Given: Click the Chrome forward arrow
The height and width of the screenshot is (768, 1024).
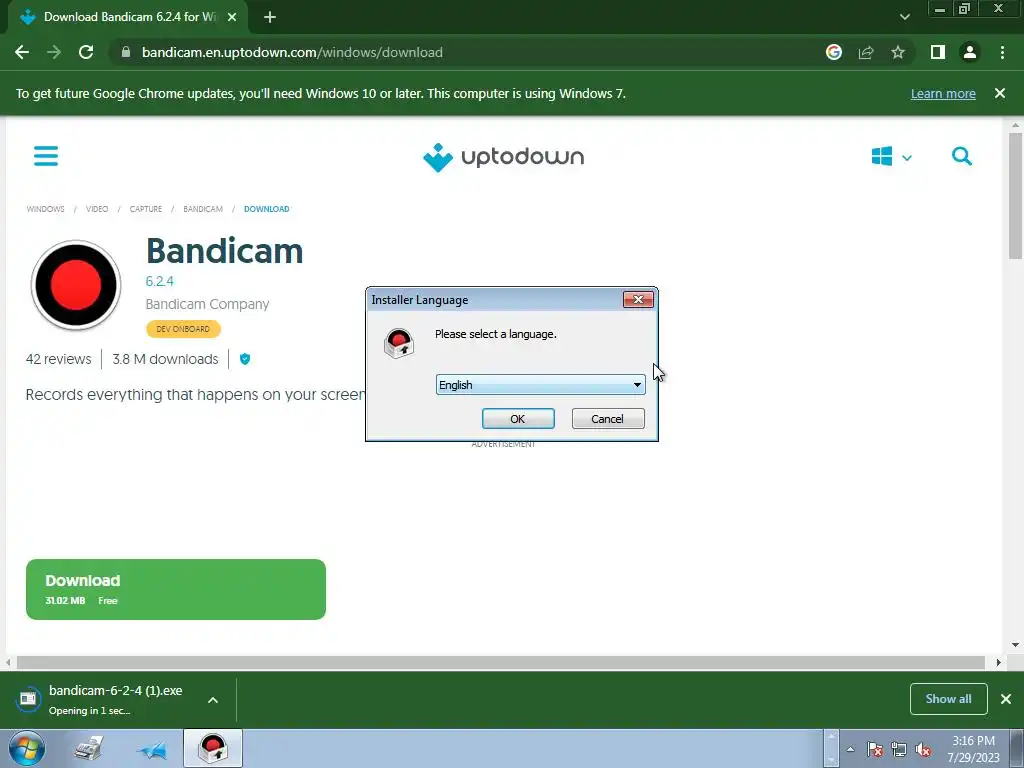Looking at the screenshot, I should point(54,52).
